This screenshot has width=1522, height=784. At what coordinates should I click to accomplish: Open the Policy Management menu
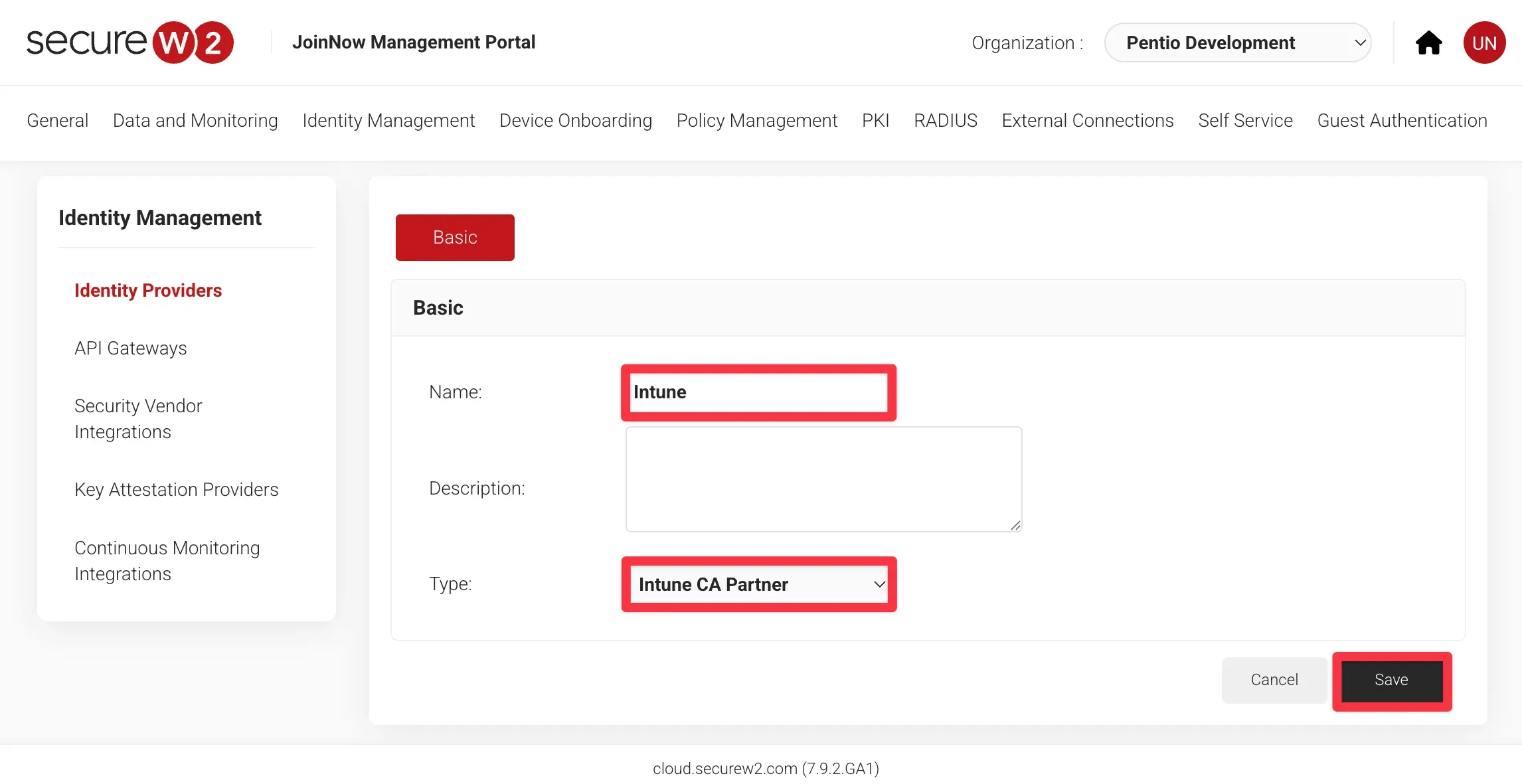click(756, 120)
